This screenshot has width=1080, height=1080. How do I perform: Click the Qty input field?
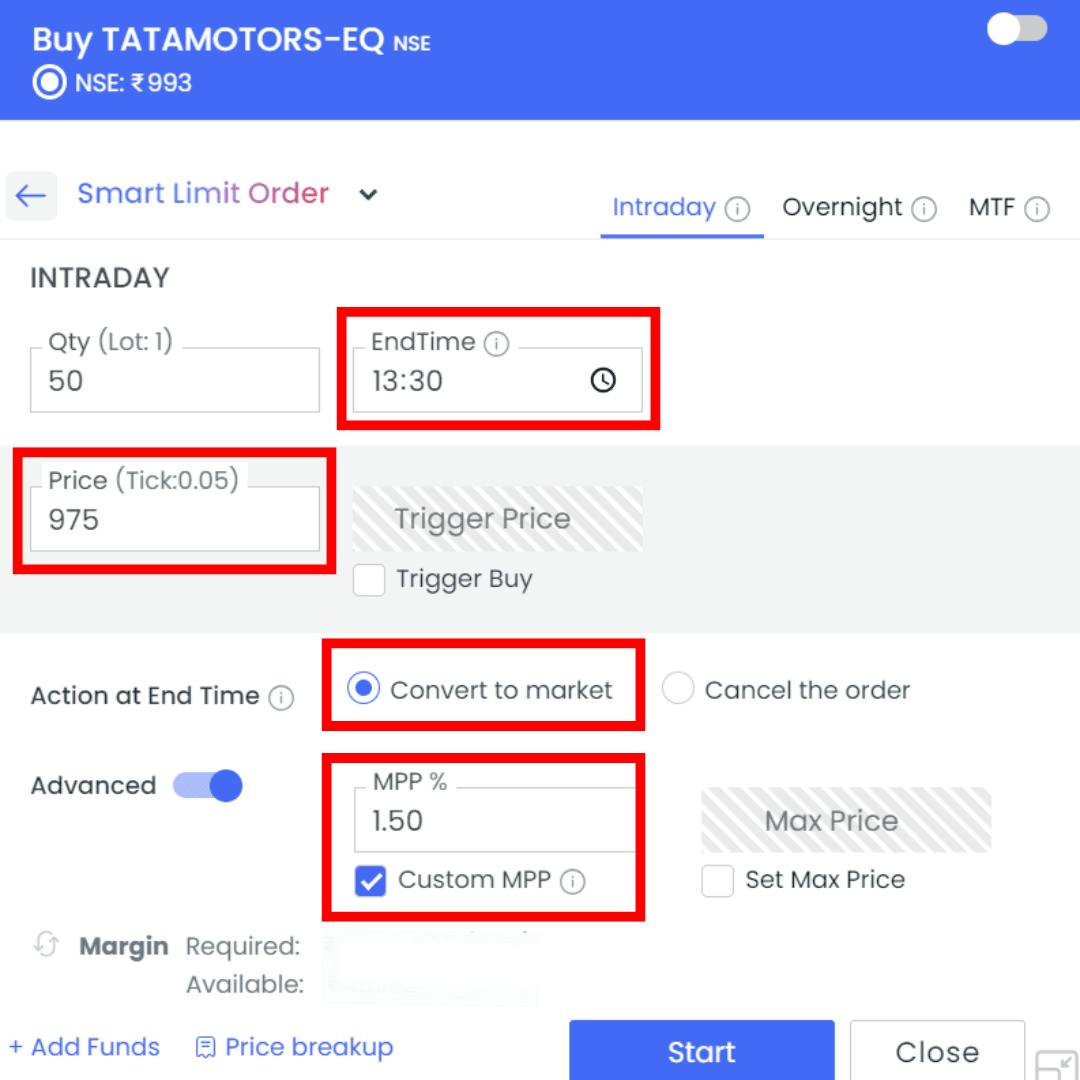point(175,381)
